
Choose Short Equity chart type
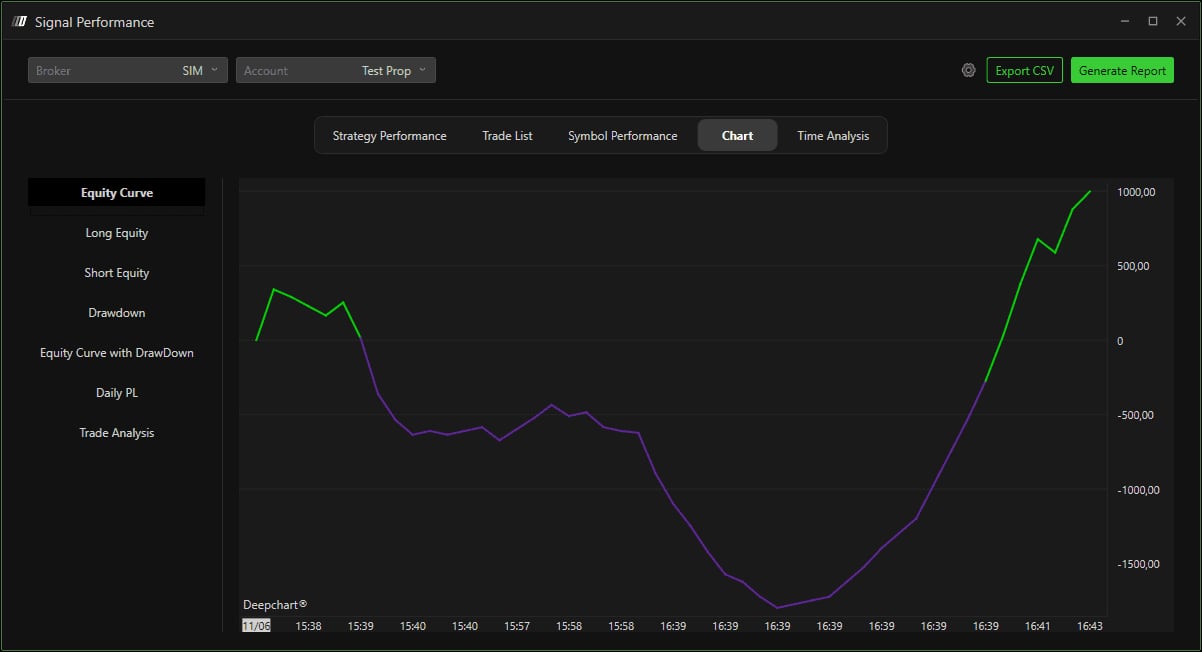click(117, 273)
